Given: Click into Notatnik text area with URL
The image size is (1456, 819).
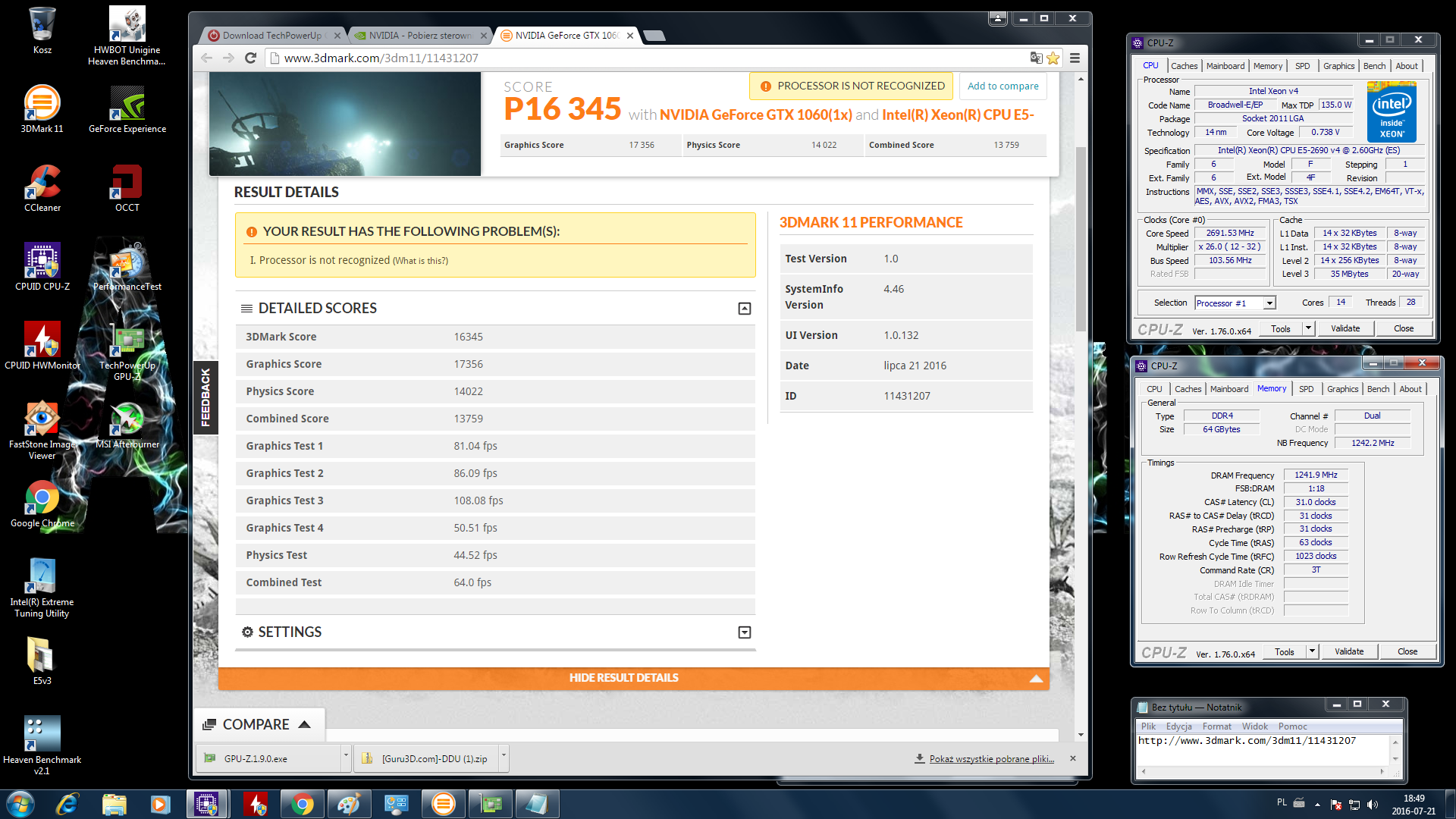Looking at the screenshot, I should [1263, 749].
